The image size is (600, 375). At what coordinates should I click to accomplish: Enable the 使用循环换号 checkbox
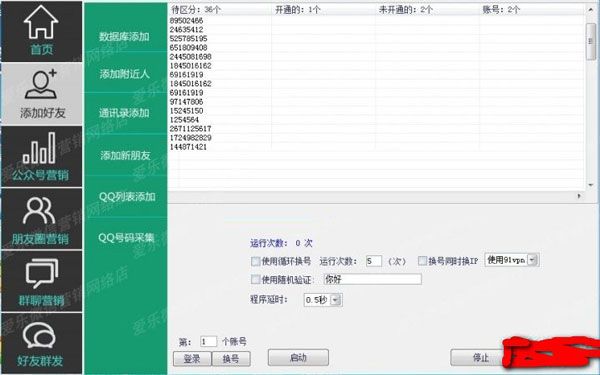pyautogui.click(x=255, y=261)
